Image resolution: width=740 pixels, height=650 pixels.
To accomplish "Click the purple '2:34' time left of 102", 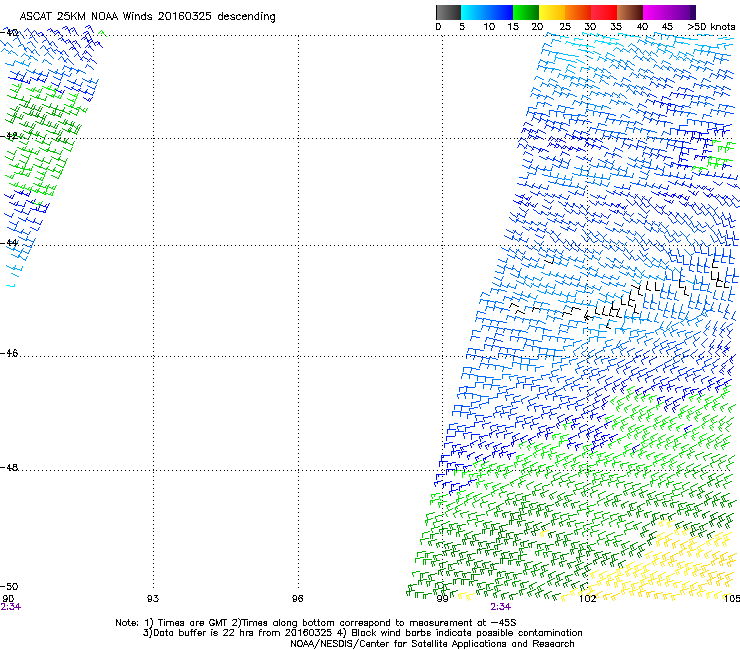I will pyautogui.click(x=500, y=607).
